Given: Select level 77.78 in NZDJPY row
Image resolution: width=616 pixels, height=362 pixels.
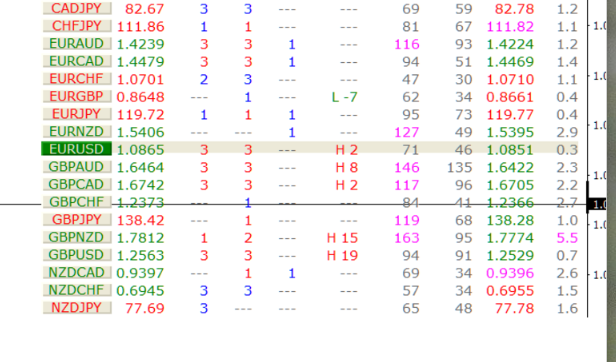Looking at the screenshot, I should pyautogui.click(x=515, y=308).
